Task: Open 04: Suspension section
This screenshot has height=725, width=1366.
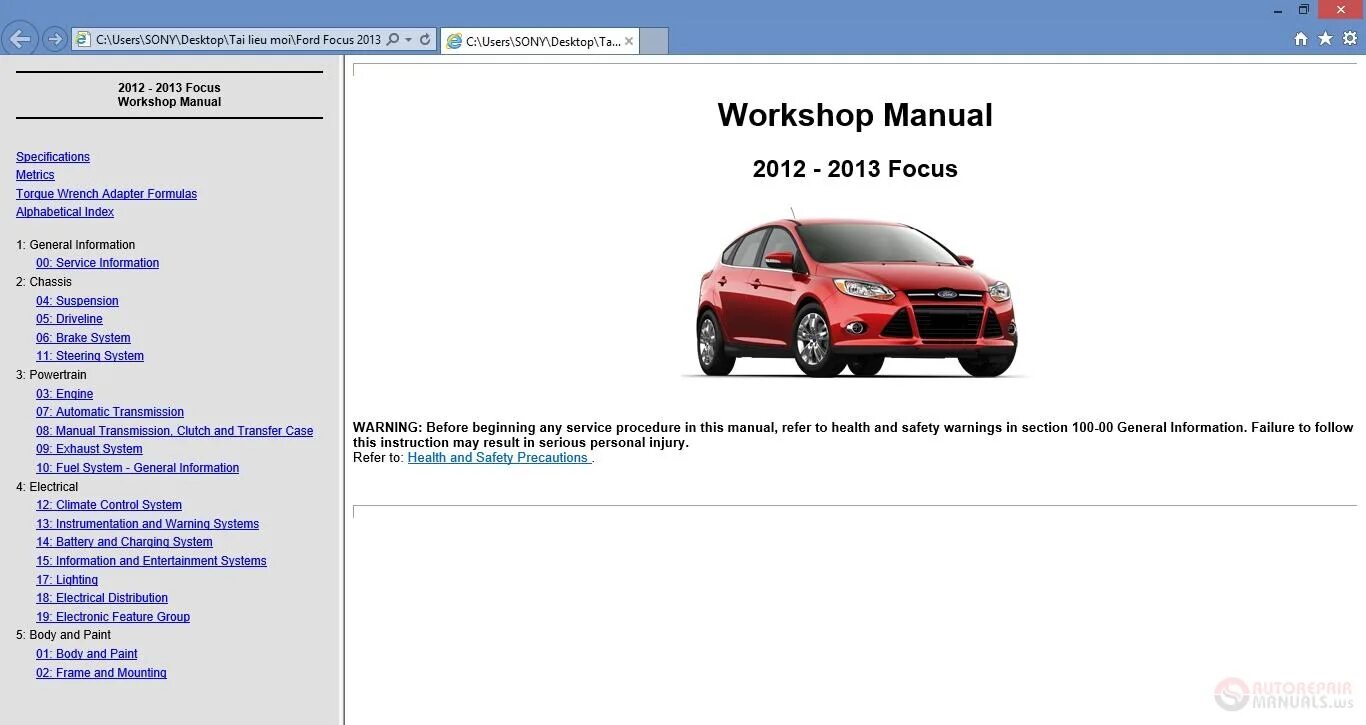Action: 77,301
